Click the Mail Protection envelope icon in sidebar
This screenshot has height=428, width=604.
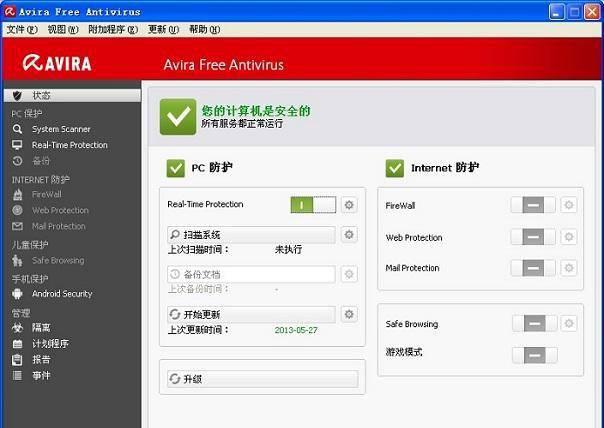pos(17,226)
